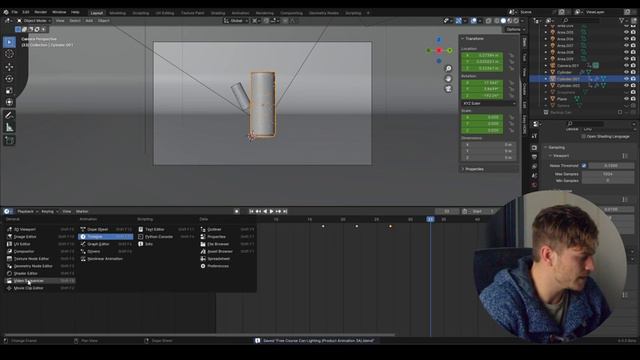Switch to the Animation workspace tab

coord(240,13)
